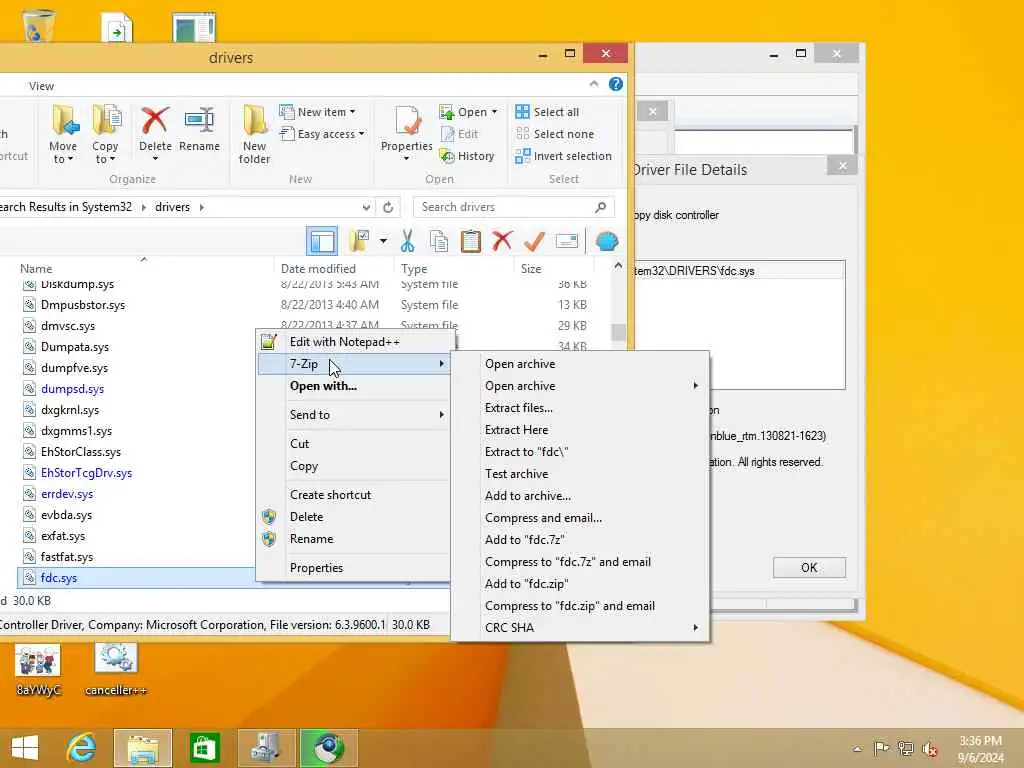Choose Create shortcut in context menu

355,494
